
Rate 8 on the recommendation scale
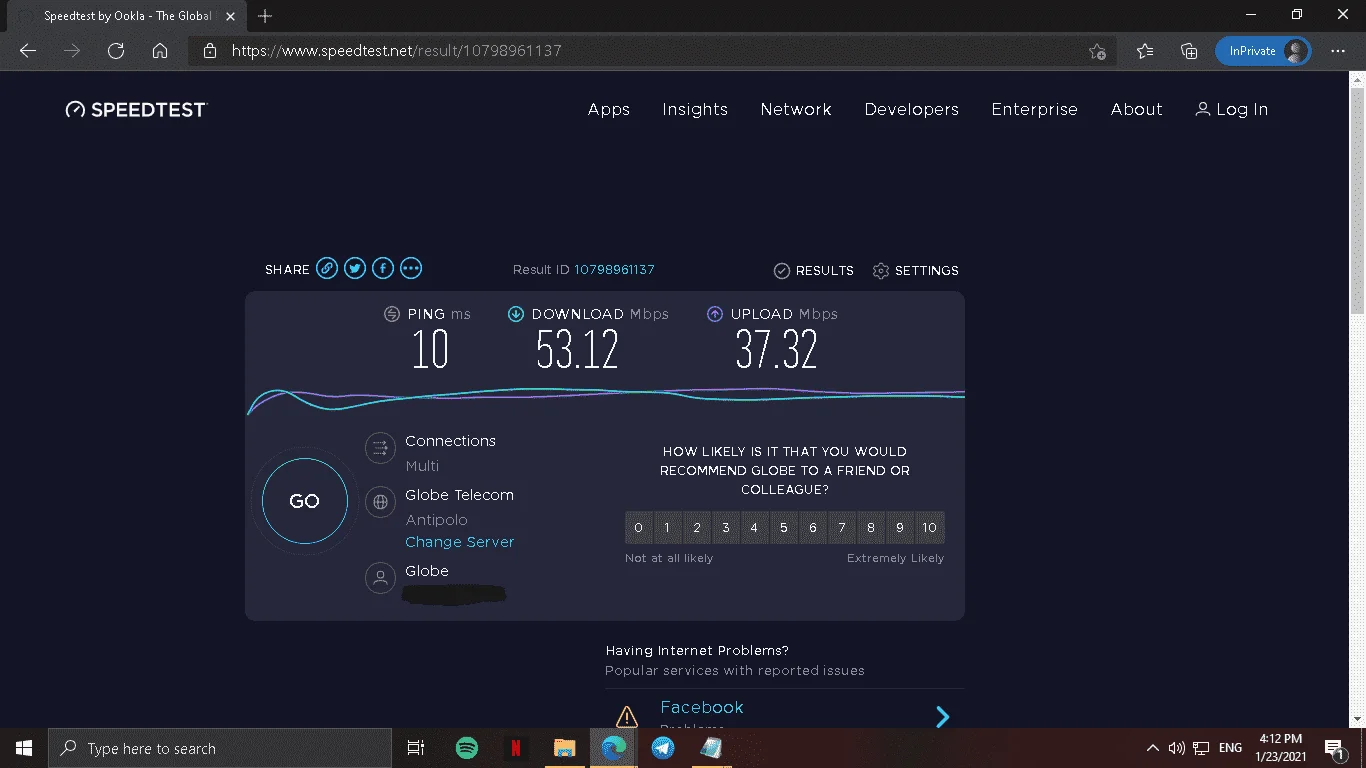(x=871, y=528)
